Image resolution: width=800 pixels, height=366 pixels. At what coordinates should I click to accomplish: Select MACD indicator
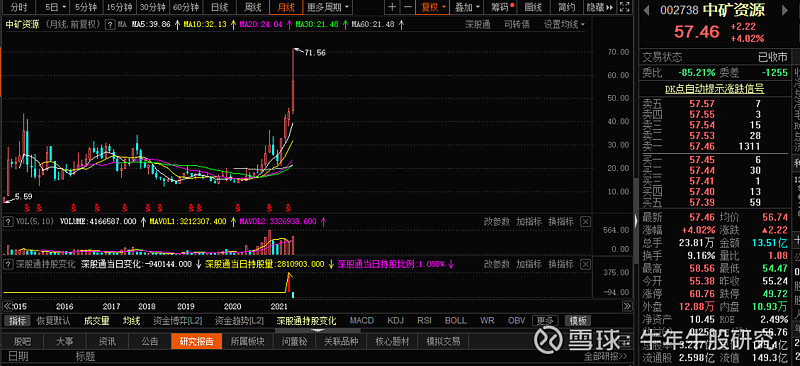click(362, 321)
